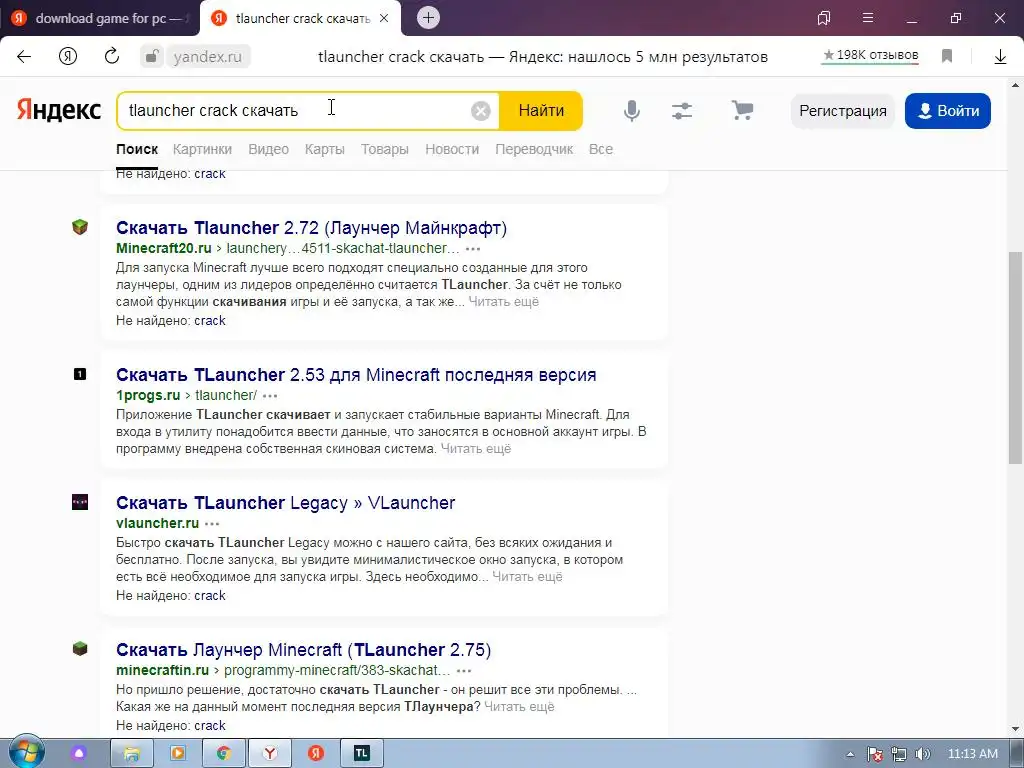Switch to Товары search tab
Viewport: 1024px width, 768px height.
click(385, 149)
